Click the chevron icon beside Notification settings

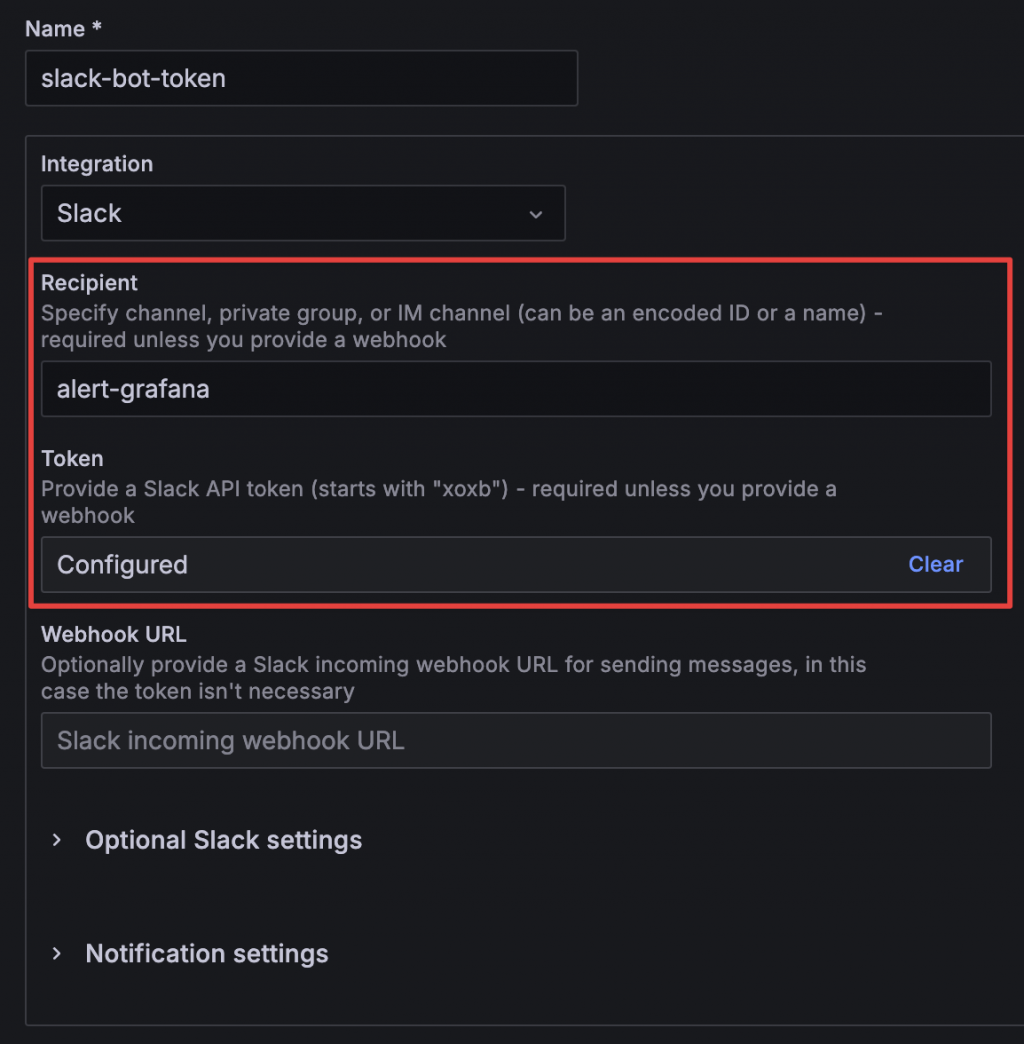(57, 954)
